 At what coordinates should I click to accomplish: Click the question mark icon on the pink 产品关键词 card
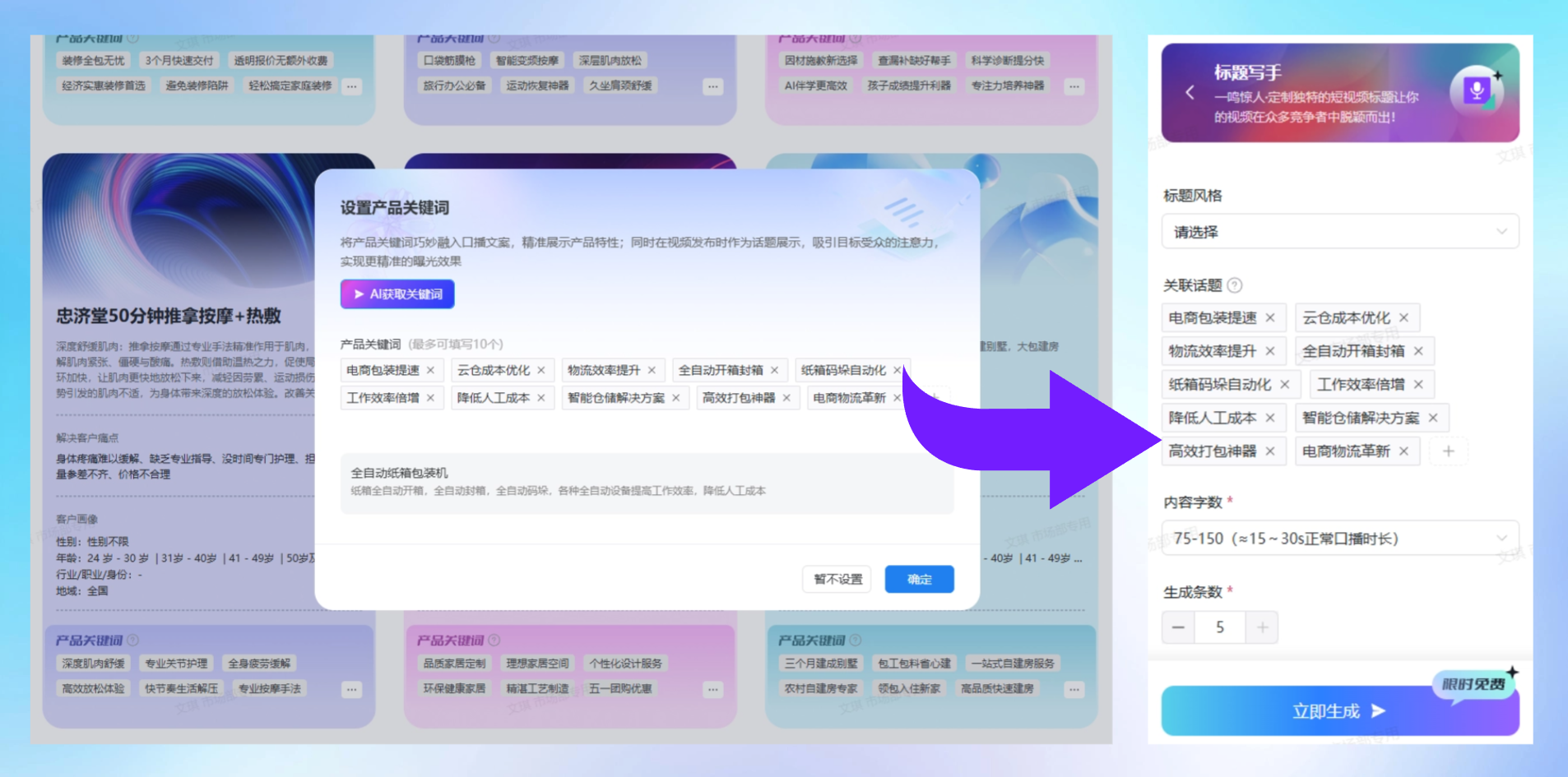pyautogui.click(x=494, y=640)
